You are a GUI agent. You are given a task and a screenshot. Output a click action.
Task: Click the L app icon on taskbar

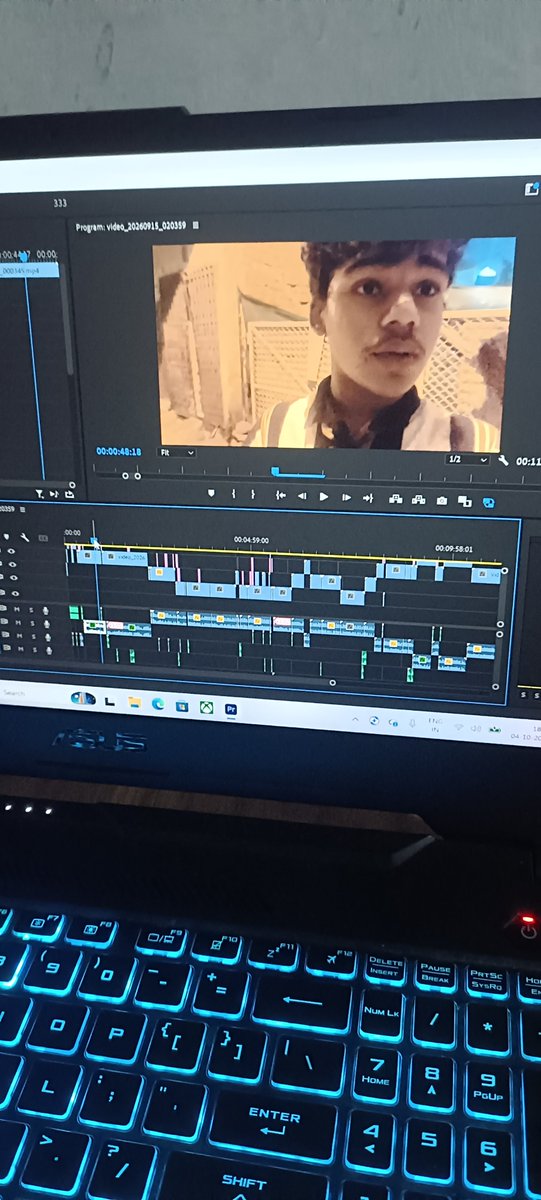109,702
